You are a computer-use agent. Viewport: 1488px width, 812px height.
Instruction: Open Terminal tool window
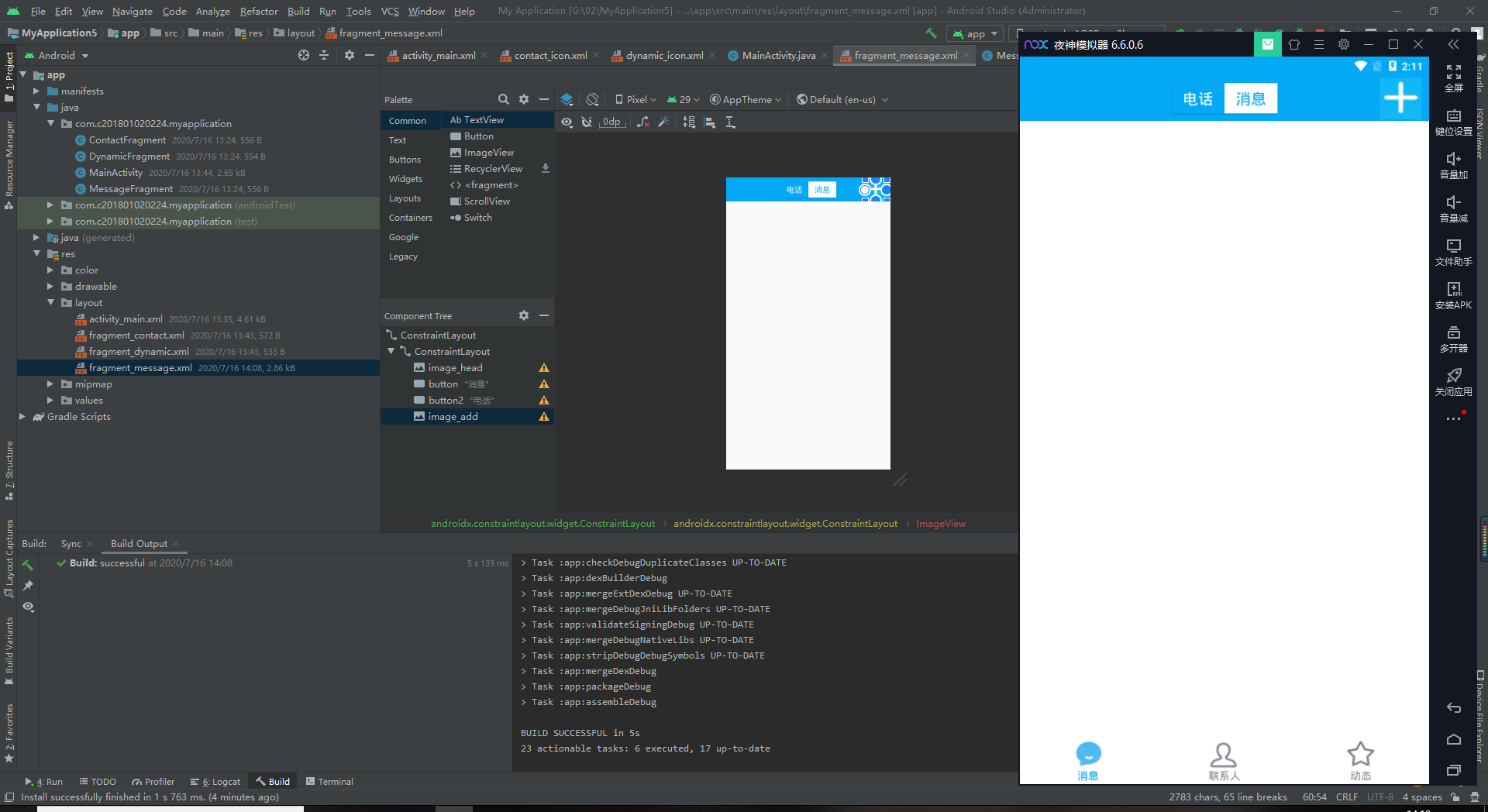pyautogui.click(x=329, y=781)
